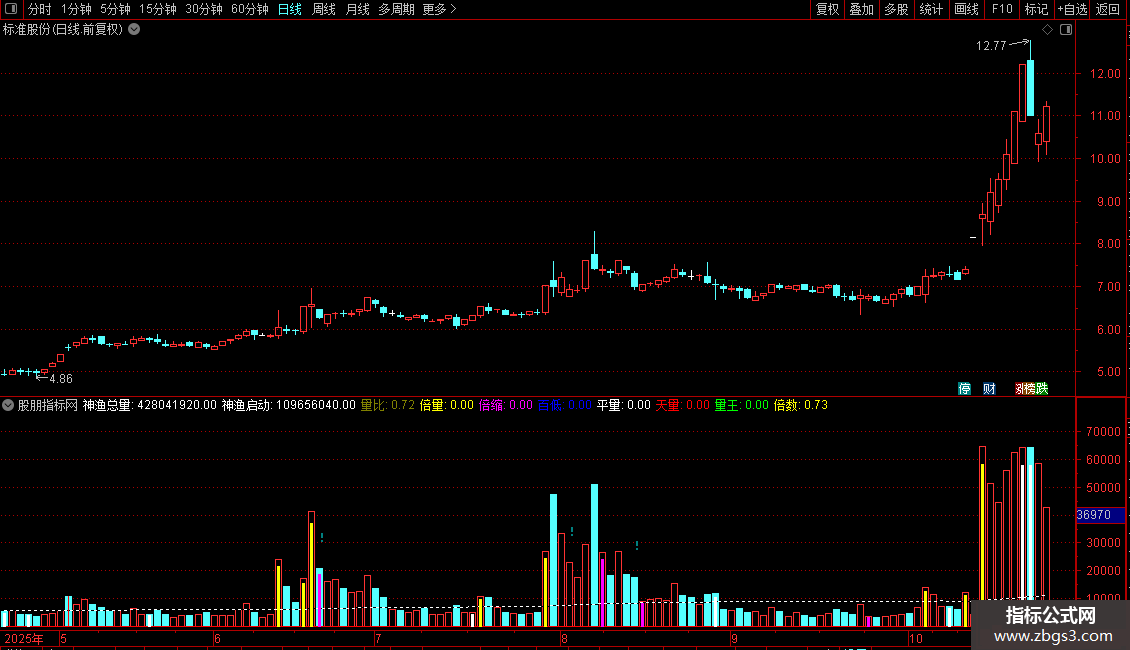Click the 12.00 price axis label
The height and width of the screenshot is (650, 1130).
pos(1105,74)
